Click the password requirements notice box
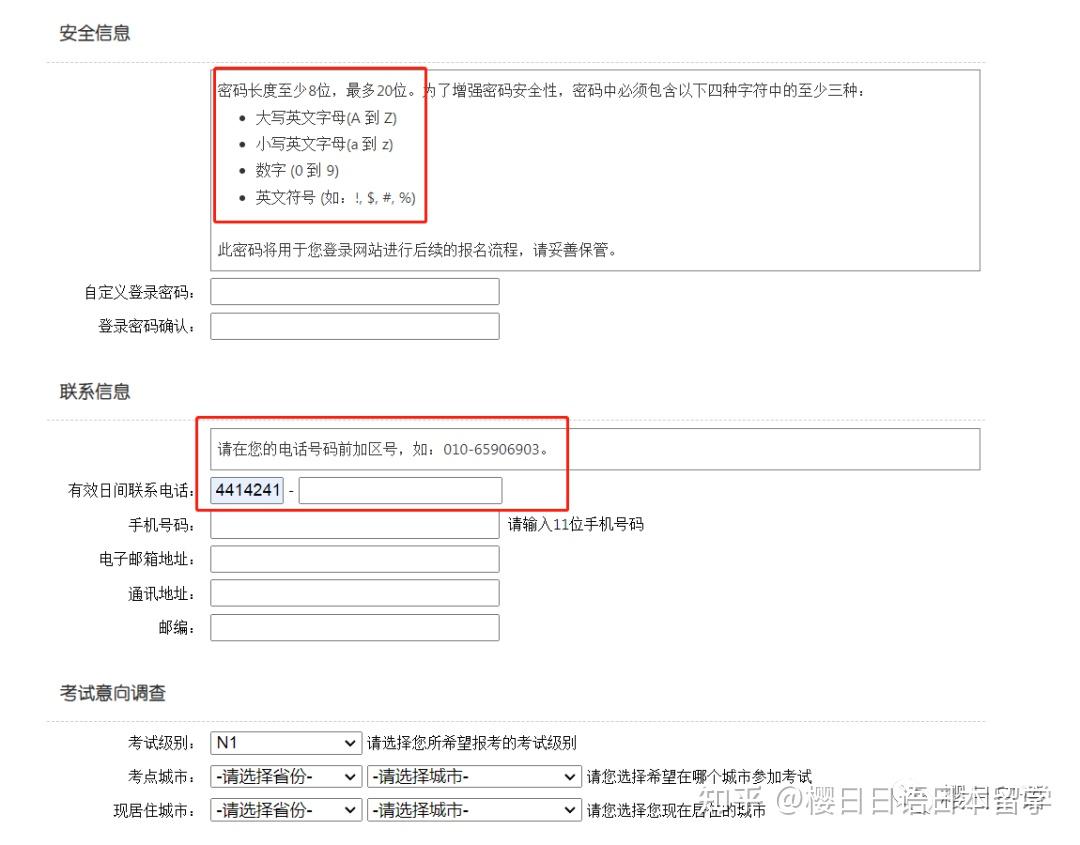The width and height of the screenshot is (1080, 845). 595,165
